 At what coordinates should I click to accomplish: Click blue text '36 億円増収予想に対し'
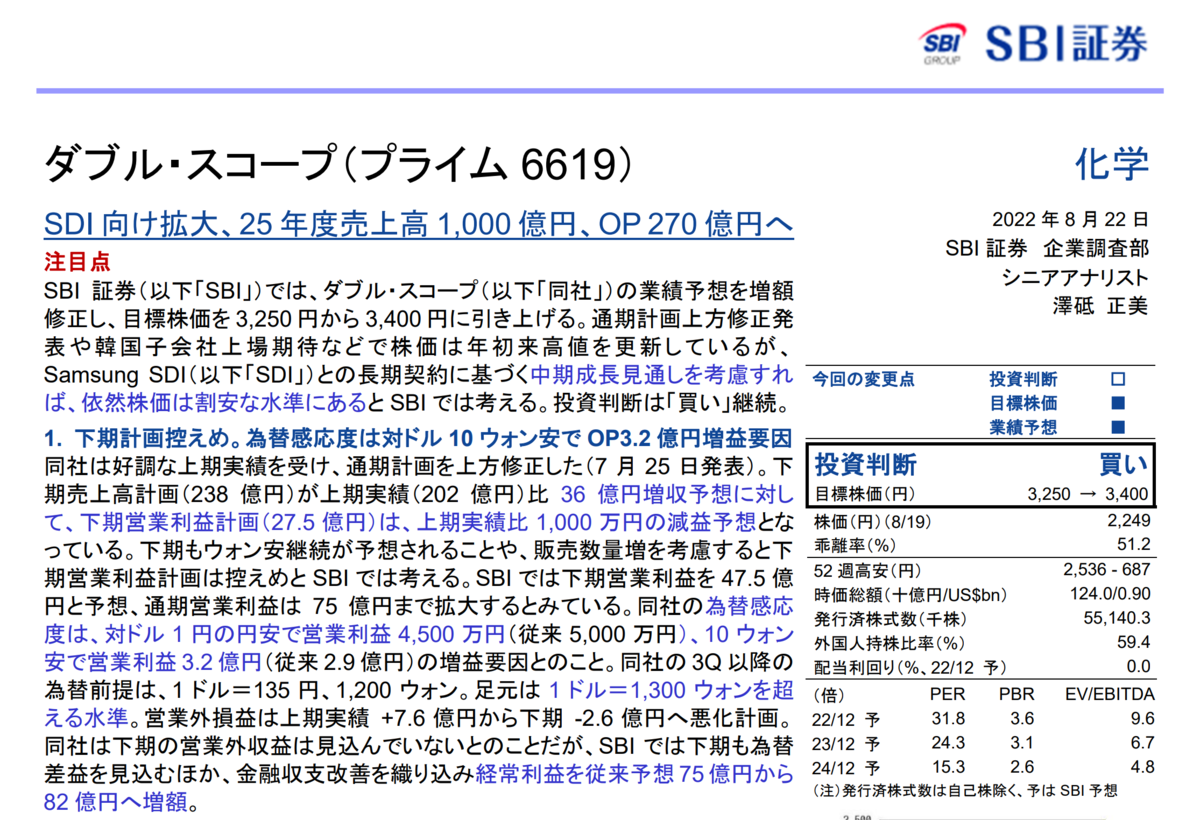[x=677, y=494]
